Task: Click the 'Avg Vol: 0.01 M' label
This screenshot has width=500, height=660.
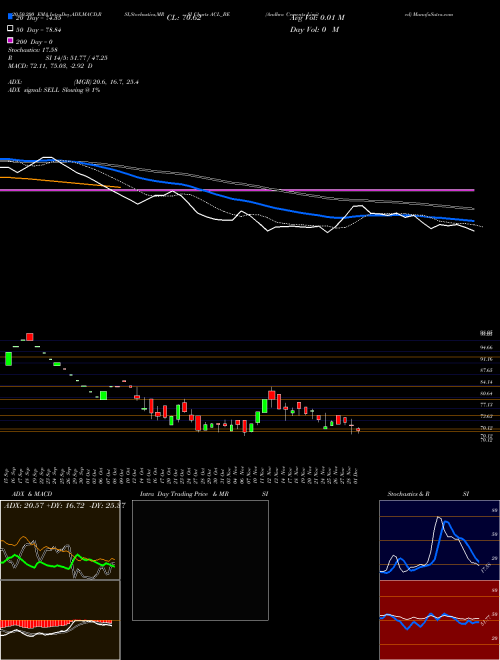Action: click(317, 18)
